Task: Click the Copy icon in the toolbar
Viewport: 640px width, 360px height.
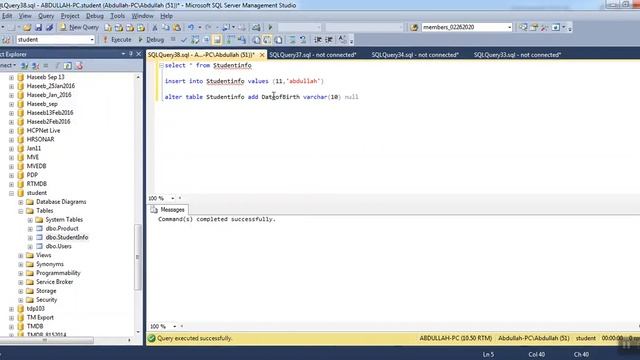Action: (x=166, y=27)
